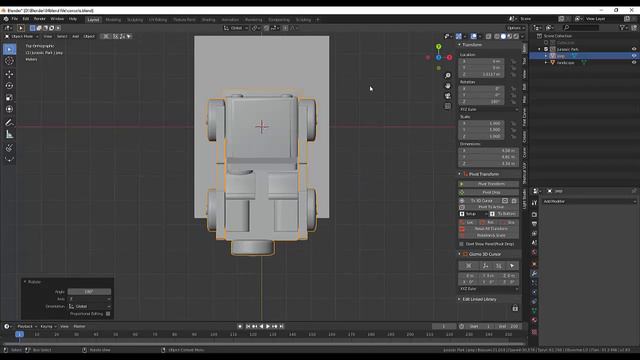The width and height of the screenshot is (640, 360).
Task: Select the Annotate tool
Action: point(9,122)
